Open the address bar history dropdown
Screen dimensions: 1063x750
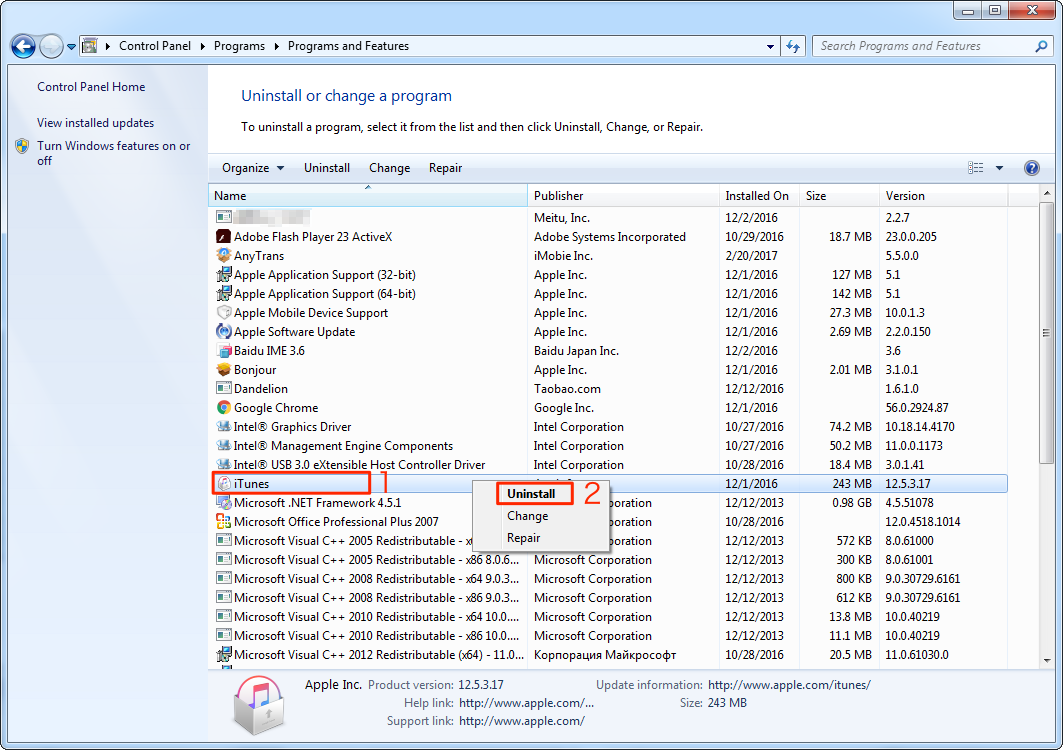770,46
